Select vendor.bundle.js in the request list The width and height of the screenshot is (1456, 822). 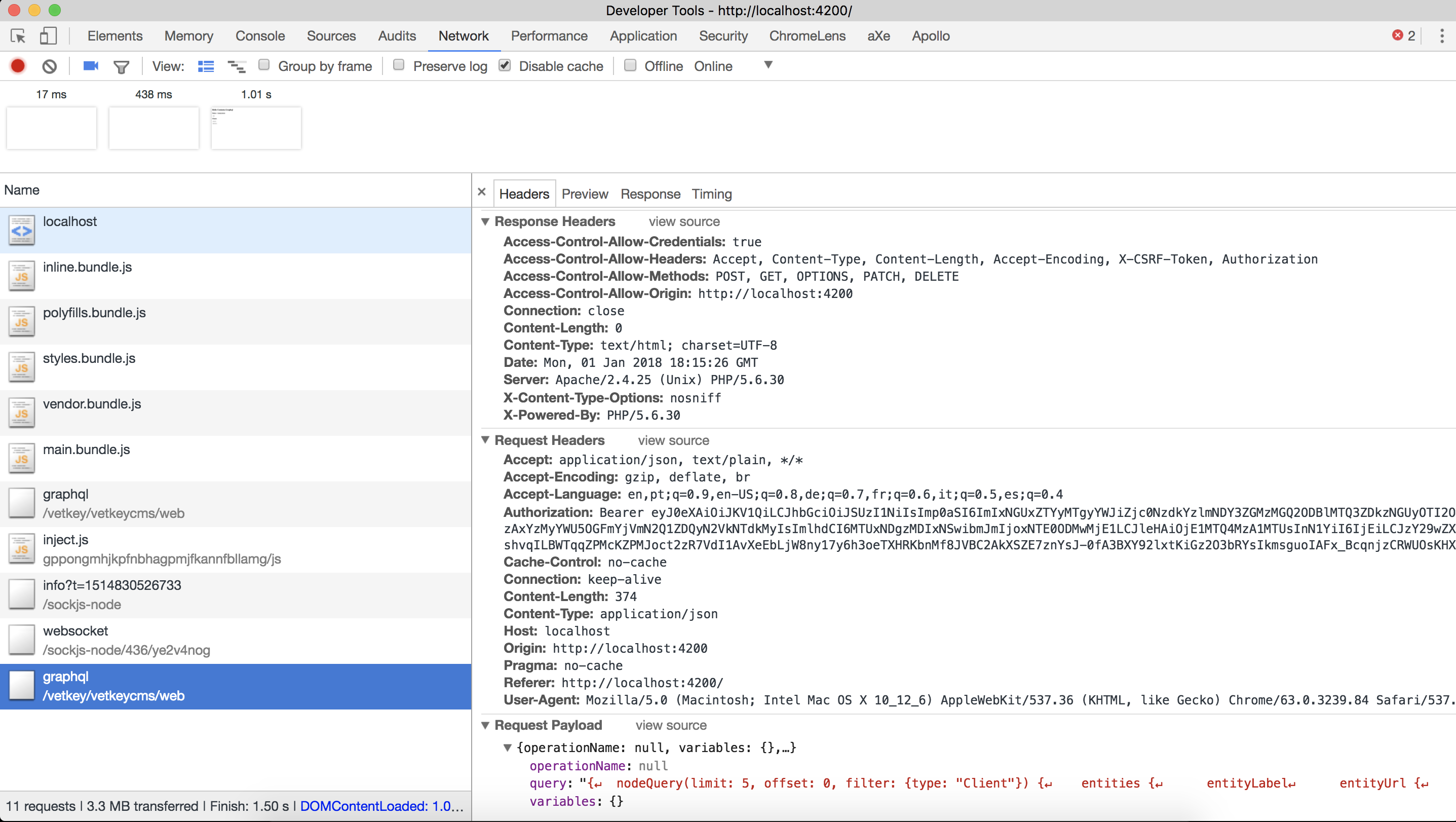pos(92,403)
